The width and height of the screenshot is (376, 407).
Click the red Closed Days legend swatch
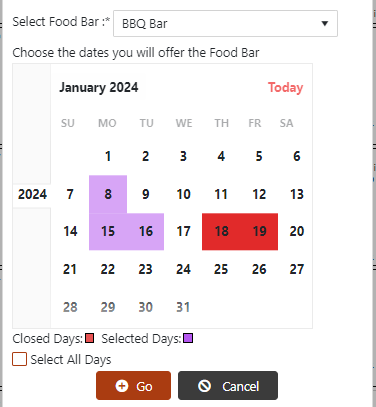click(89, 338)
